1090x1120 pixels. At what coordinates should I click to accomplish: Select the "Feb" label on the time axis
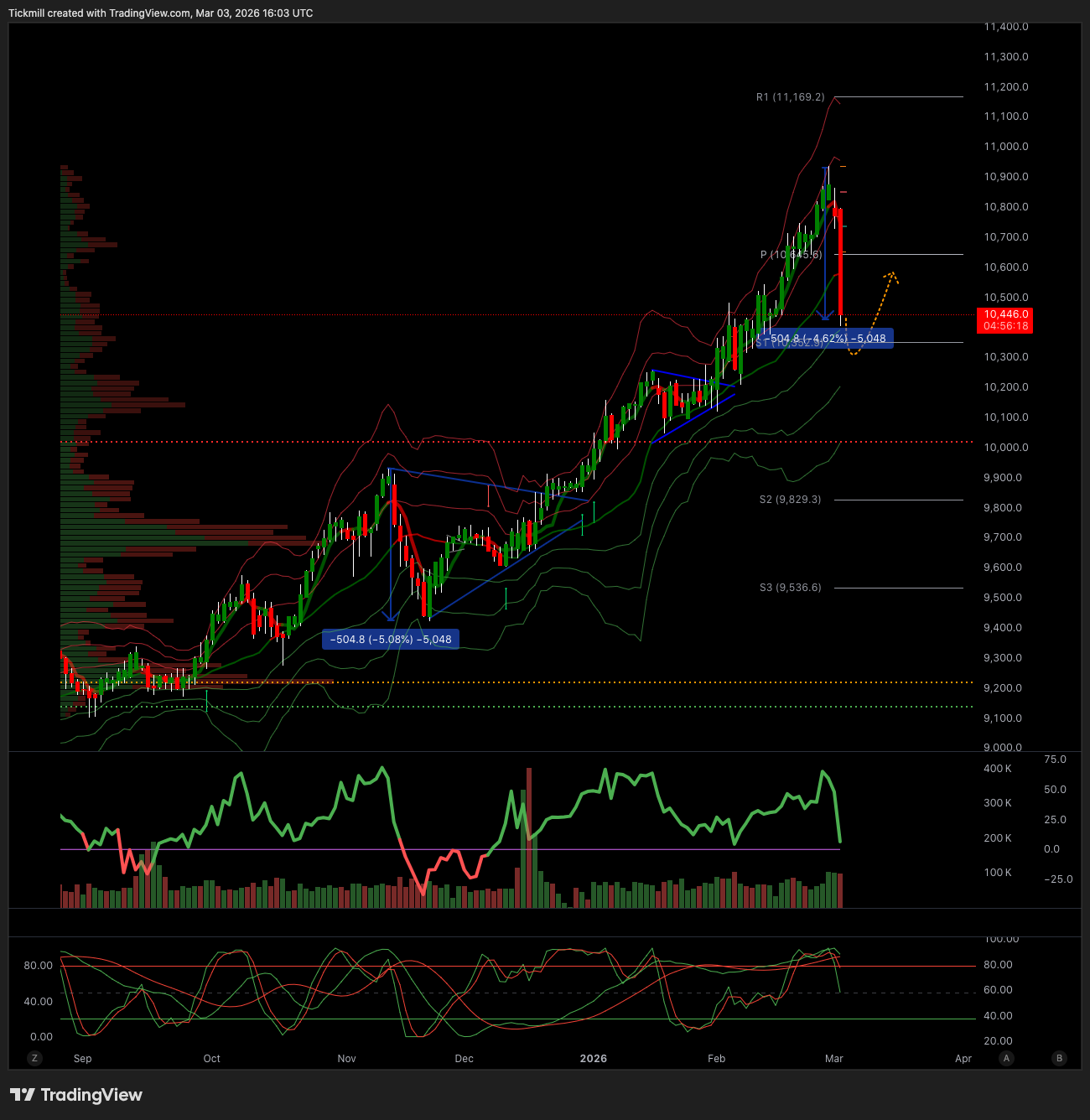point(716,1059)
